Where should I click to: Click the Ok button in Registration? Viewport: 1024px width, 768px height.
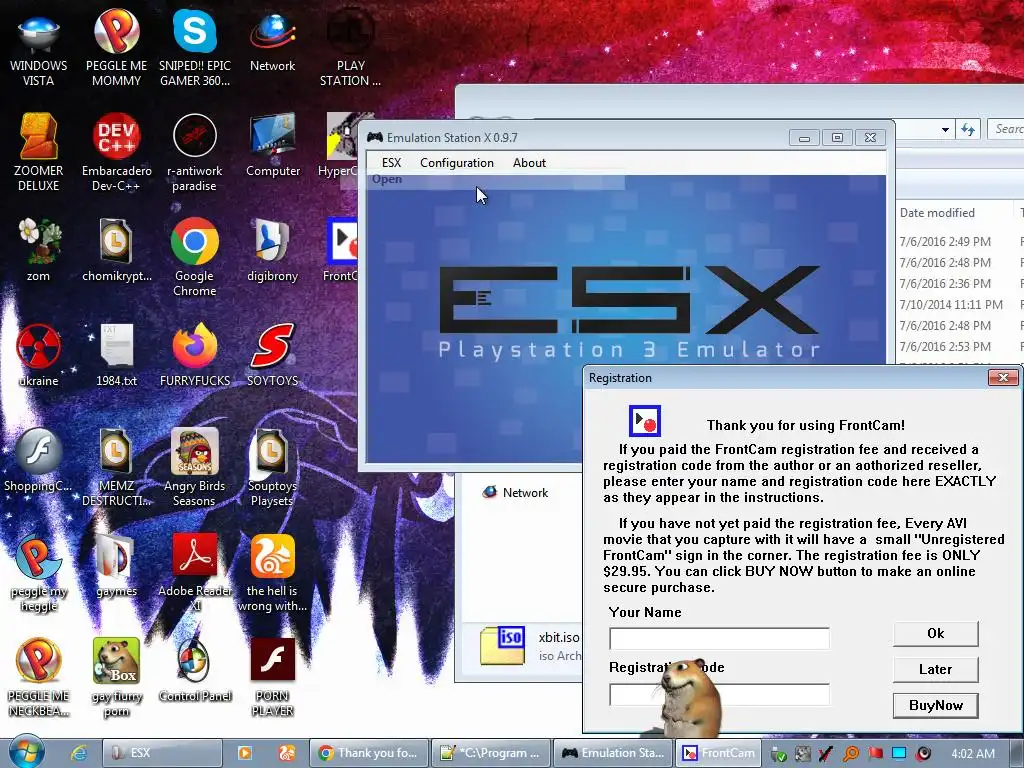(x=935, y=633)
